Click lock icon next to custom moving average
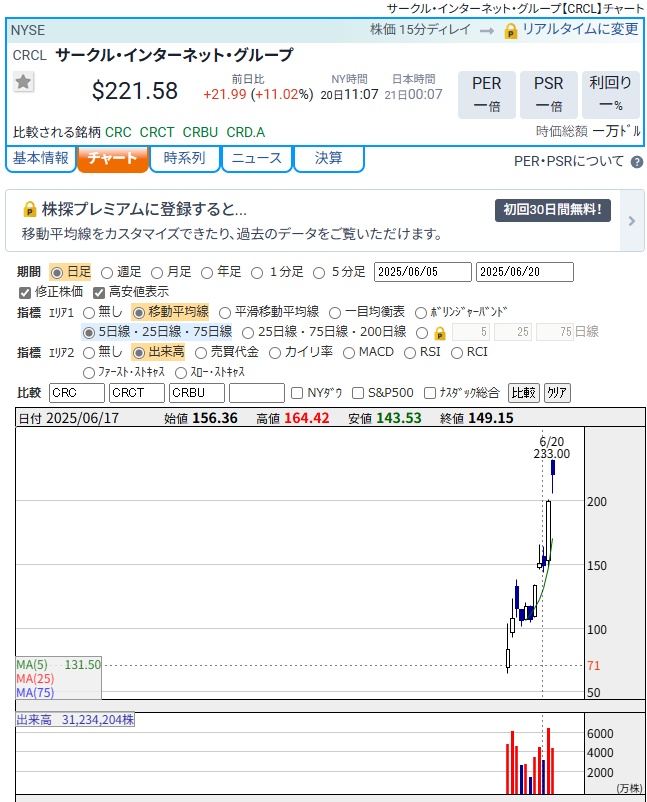This screenshot has width=647, height=802. [439, 333]
